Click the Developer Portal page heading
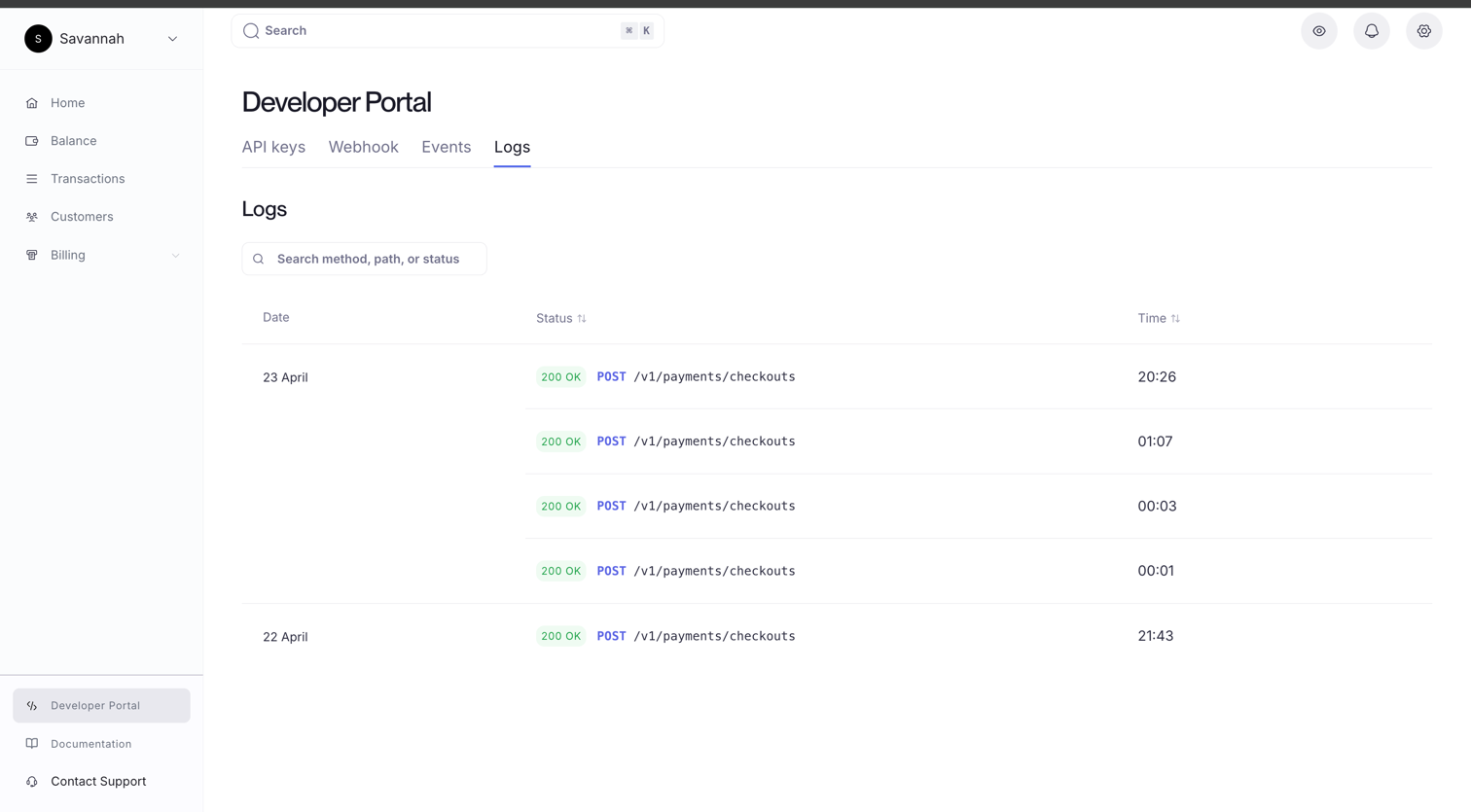Screen dimensions: 1471x812 (x=337, y=102)
